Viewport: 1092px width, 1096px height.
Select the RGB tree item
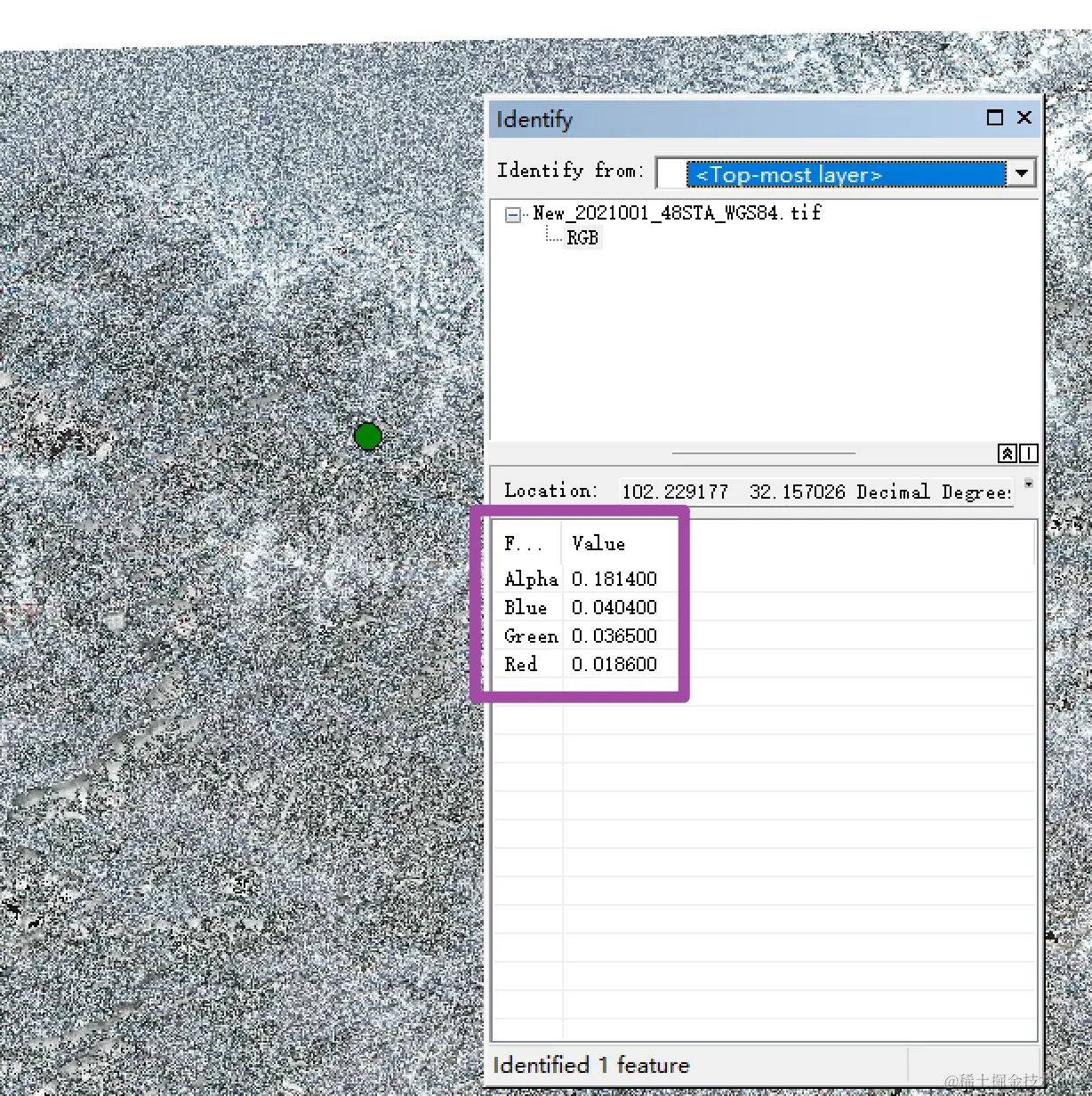[582, 238]
